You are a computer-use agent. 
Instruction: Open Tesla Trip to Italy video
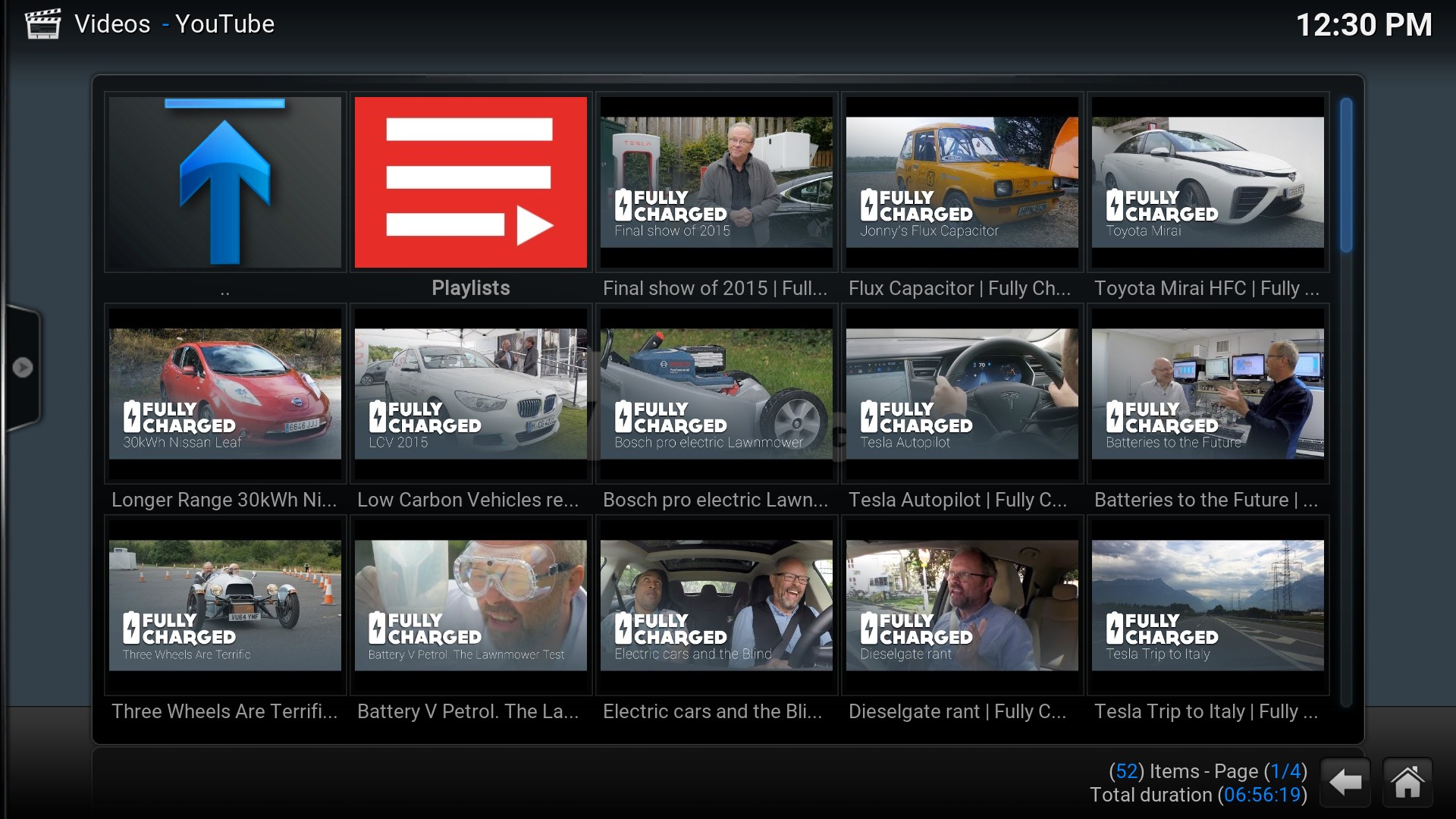pos(1207,605)
